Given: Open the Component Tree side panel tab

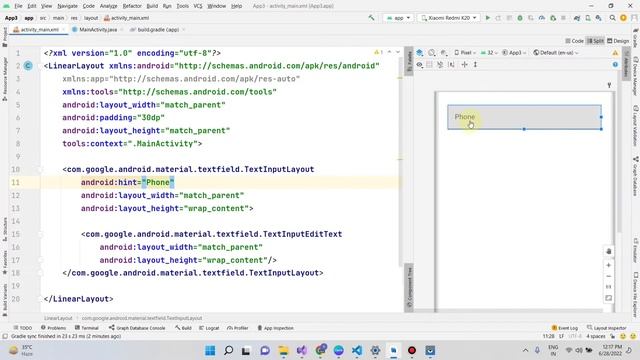Looking at the screenshot, I should point(409,288).
